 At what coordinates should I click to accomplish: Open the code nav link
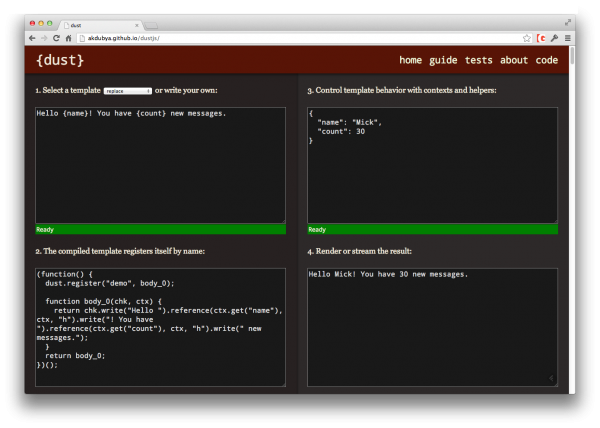point(547,60)
